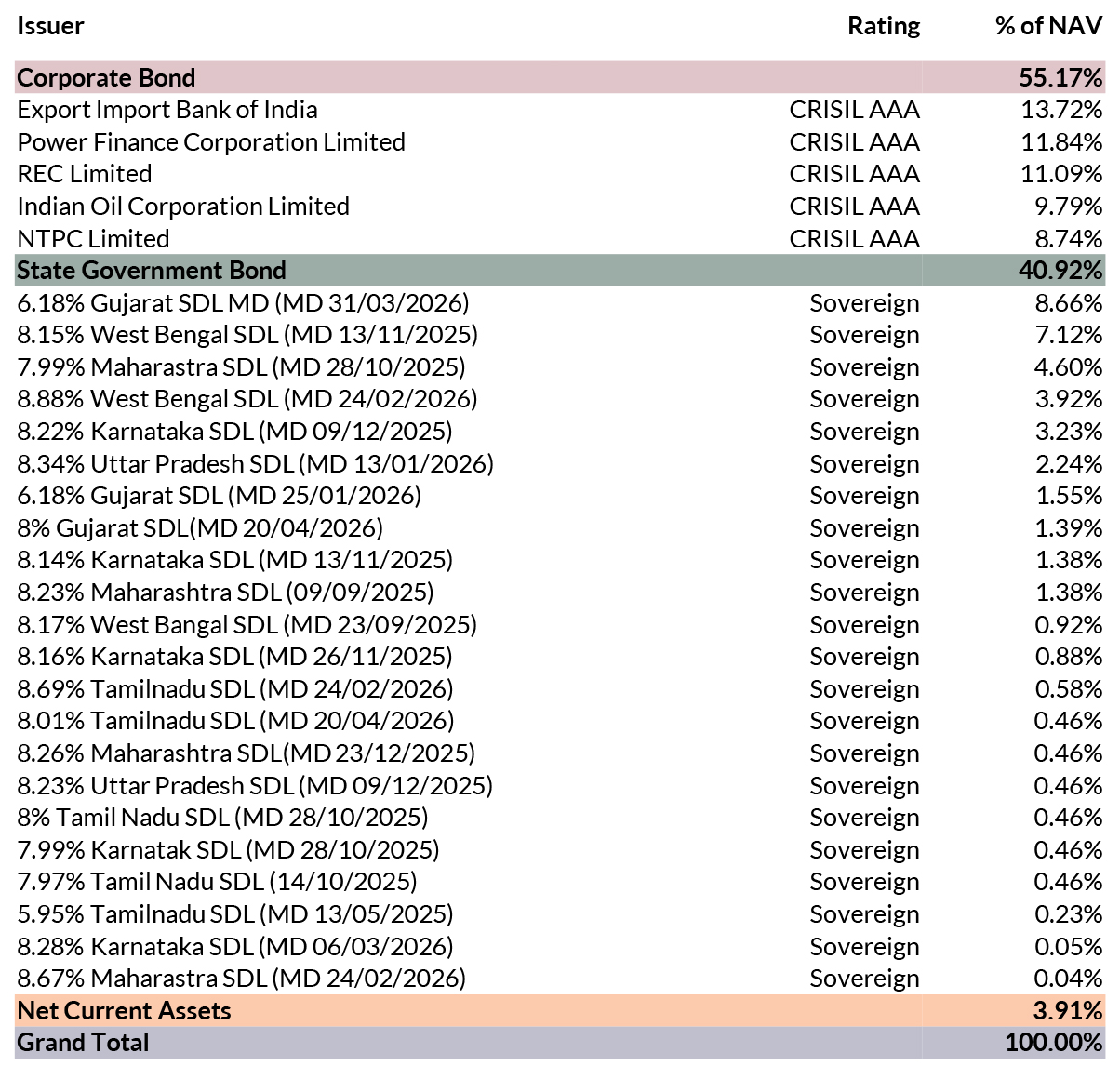This screenshot has width=1120, height=1066.
Task: Click the 100.00% Grand Total value
Action: (x=1054, y=1042)
